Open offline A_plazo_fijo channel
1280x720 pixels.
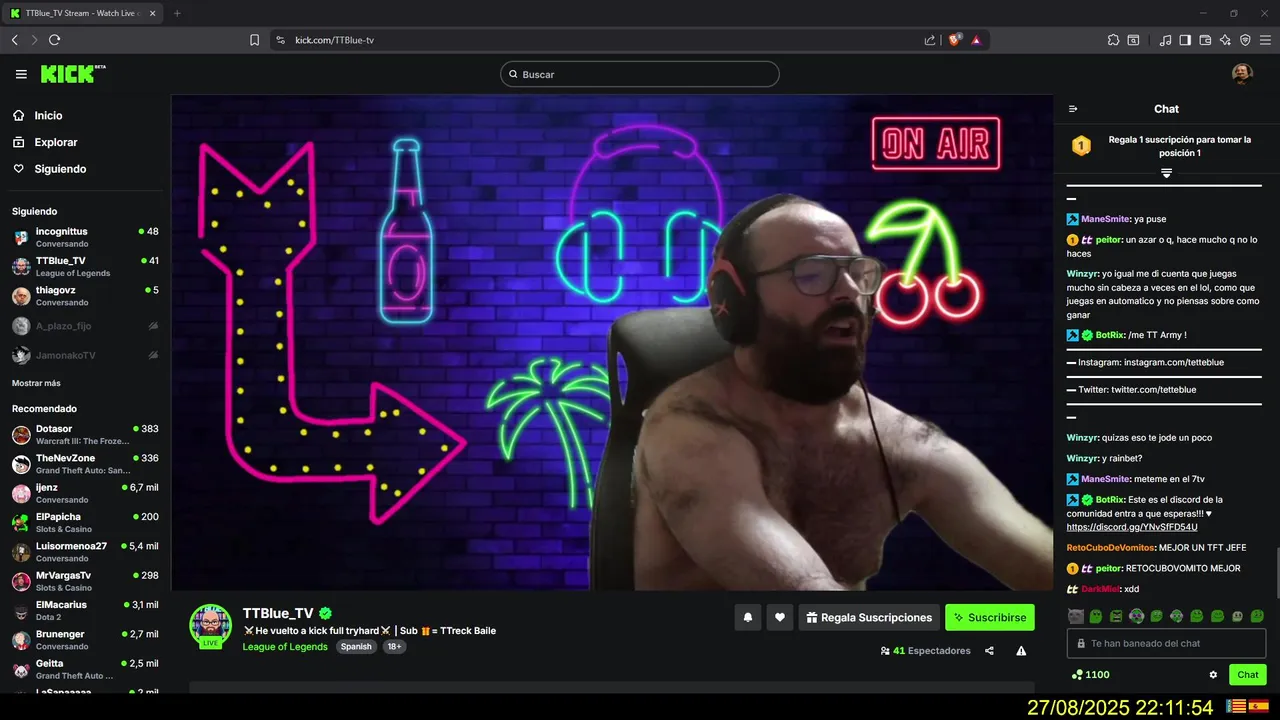pyautogui.click(x=85, y=326)
